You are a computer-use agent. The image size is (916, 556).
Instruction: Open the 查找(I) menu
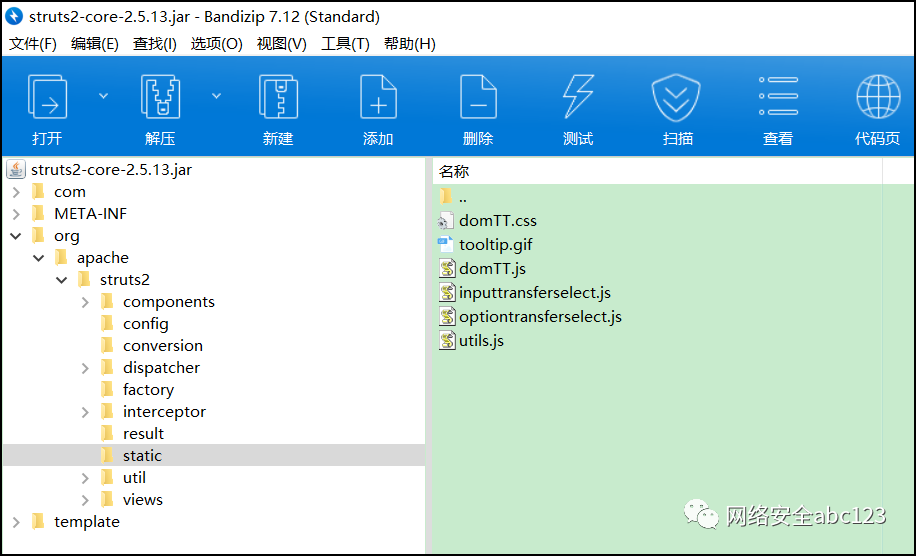pyautogui.click(x=155, y=44)
